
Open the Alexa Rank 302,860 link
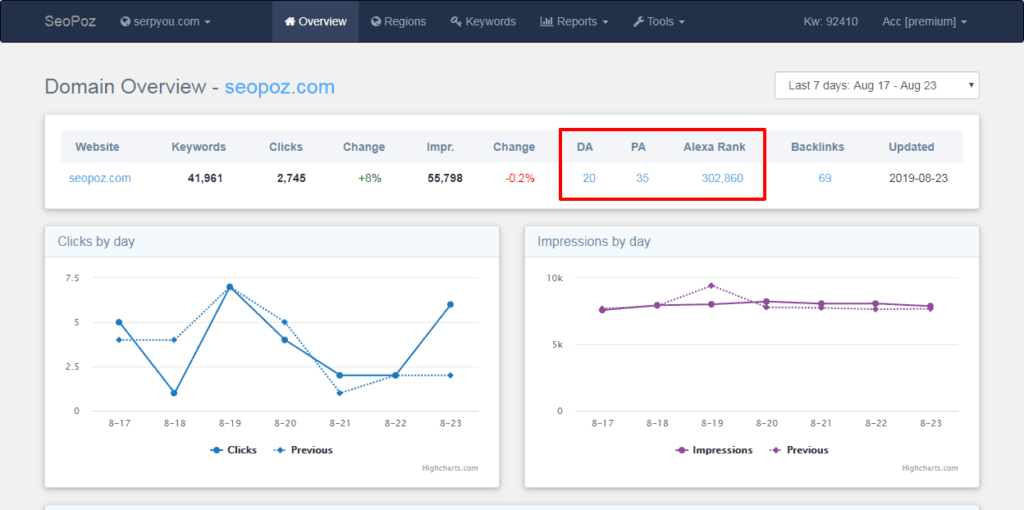722,178
